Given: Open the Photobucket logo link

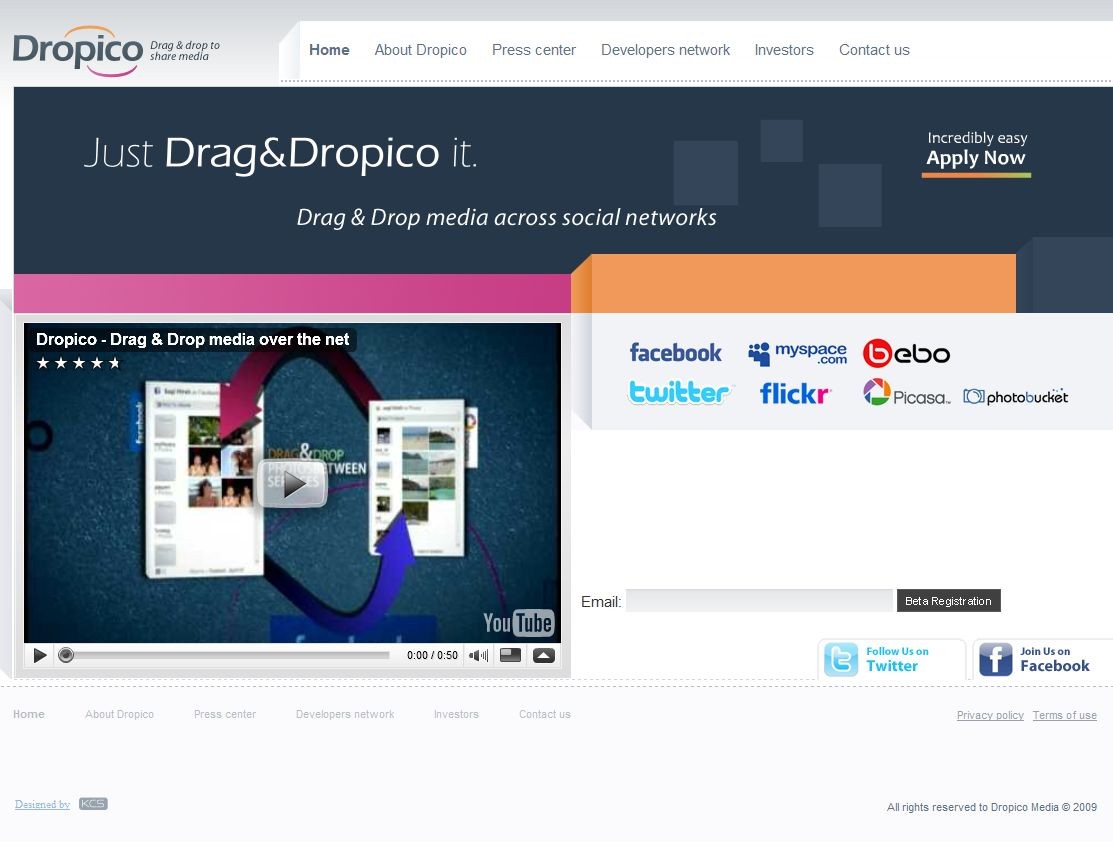Looking at the screenshot, I should click(x=1015, y=396).
